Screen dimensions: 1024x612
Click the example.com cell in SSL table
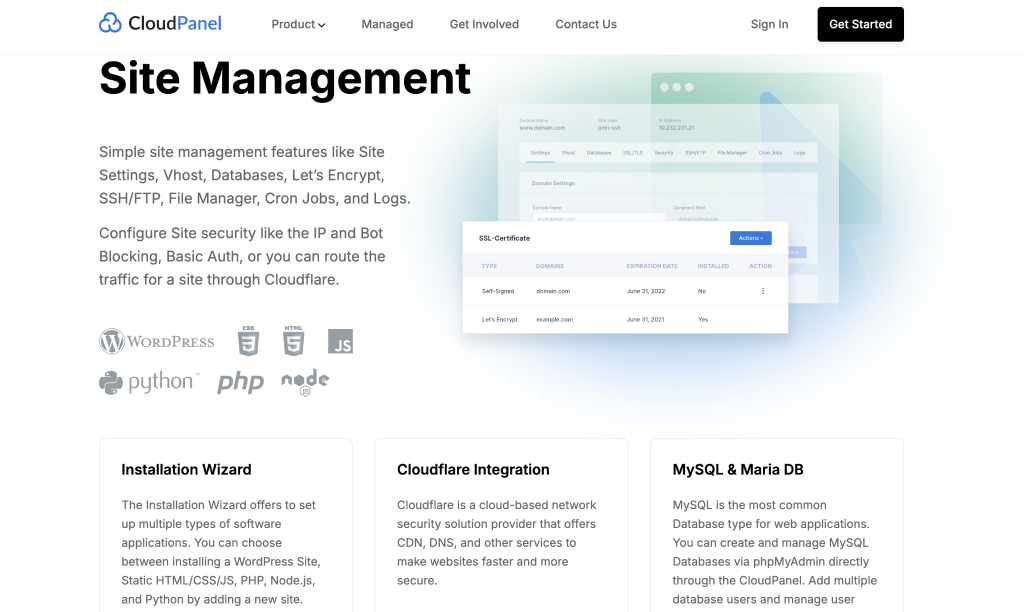click(554, 319)
